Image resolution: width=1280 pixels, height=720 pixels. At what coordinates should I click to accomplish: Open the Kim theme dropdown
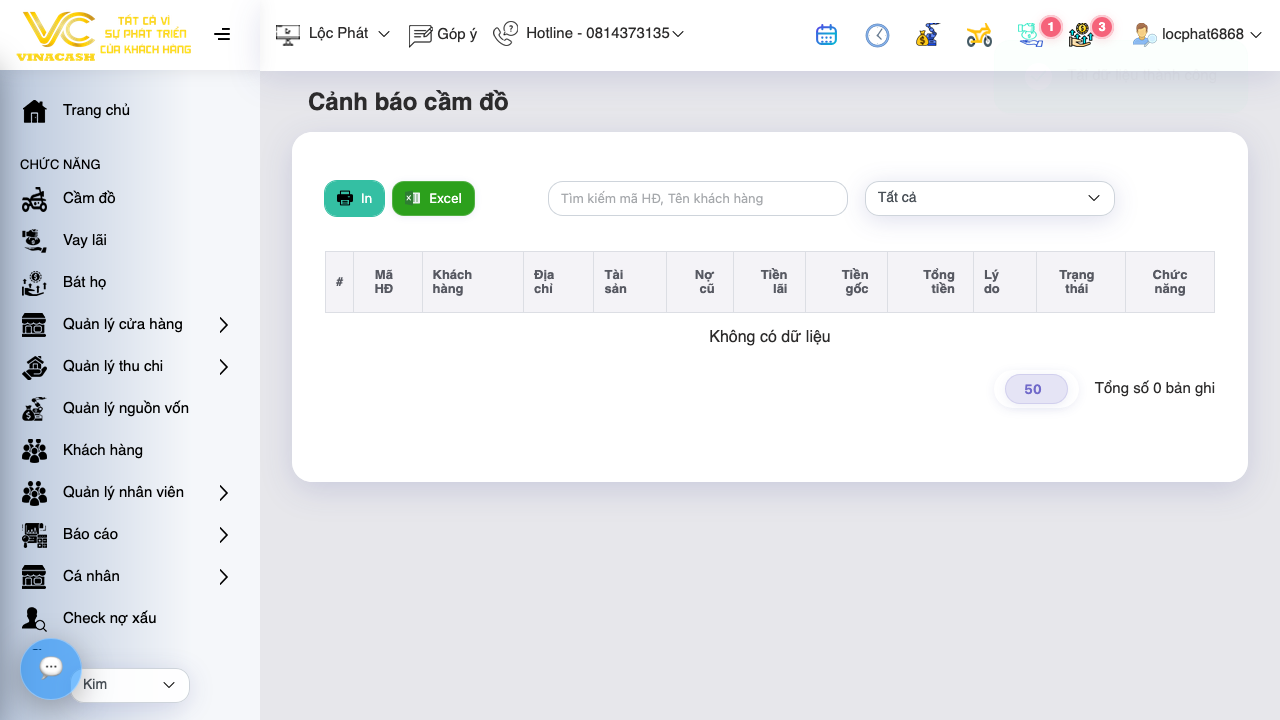pos(130,685)
